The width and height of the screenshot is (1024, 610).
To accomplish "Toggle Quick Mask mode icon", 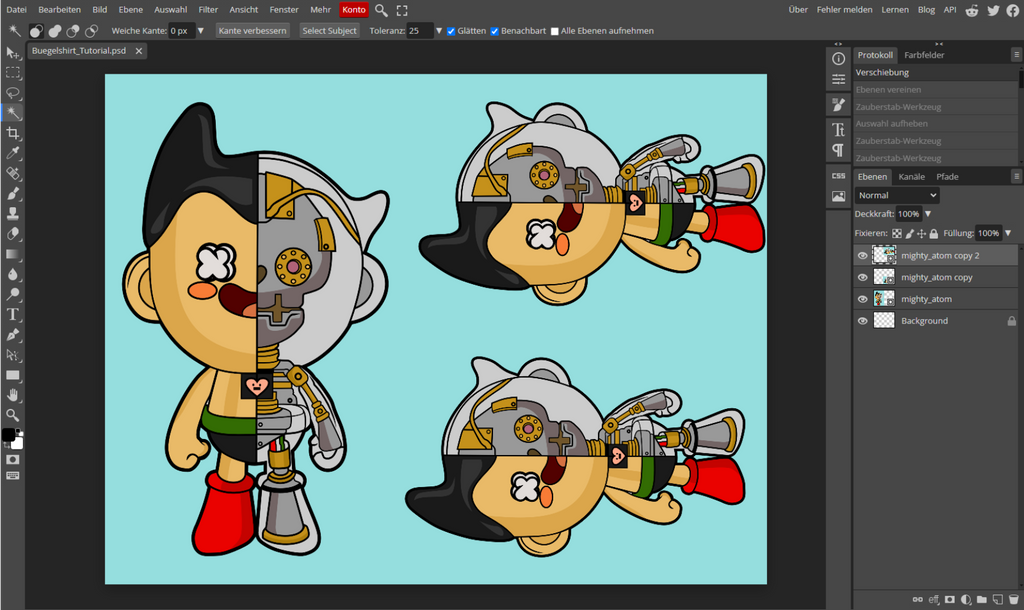I will 12,460.
